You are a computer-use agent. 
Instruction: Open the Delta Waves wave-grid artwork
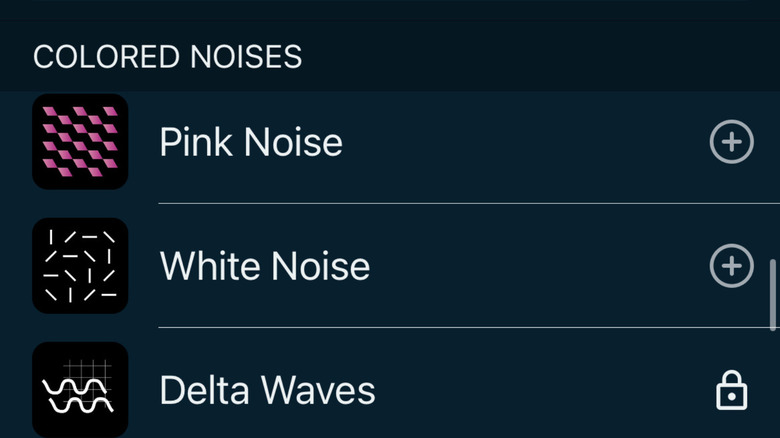tap(80, 389)
